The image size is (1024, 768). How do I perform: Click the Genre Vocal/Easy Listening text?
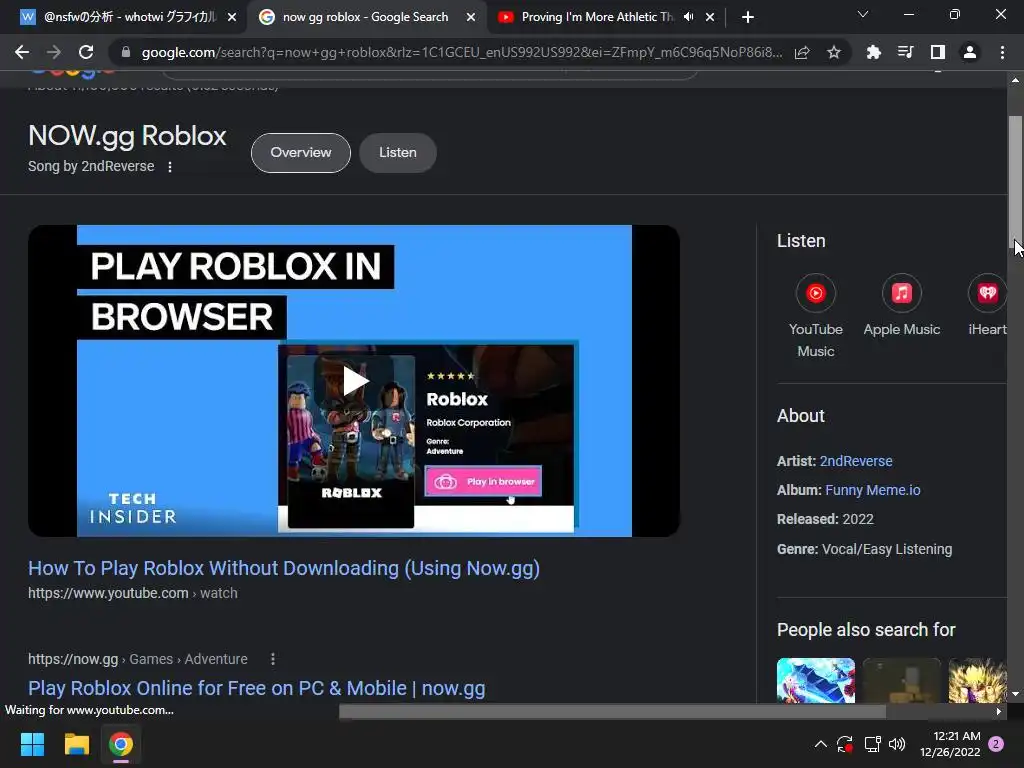(x=864, y=549)
